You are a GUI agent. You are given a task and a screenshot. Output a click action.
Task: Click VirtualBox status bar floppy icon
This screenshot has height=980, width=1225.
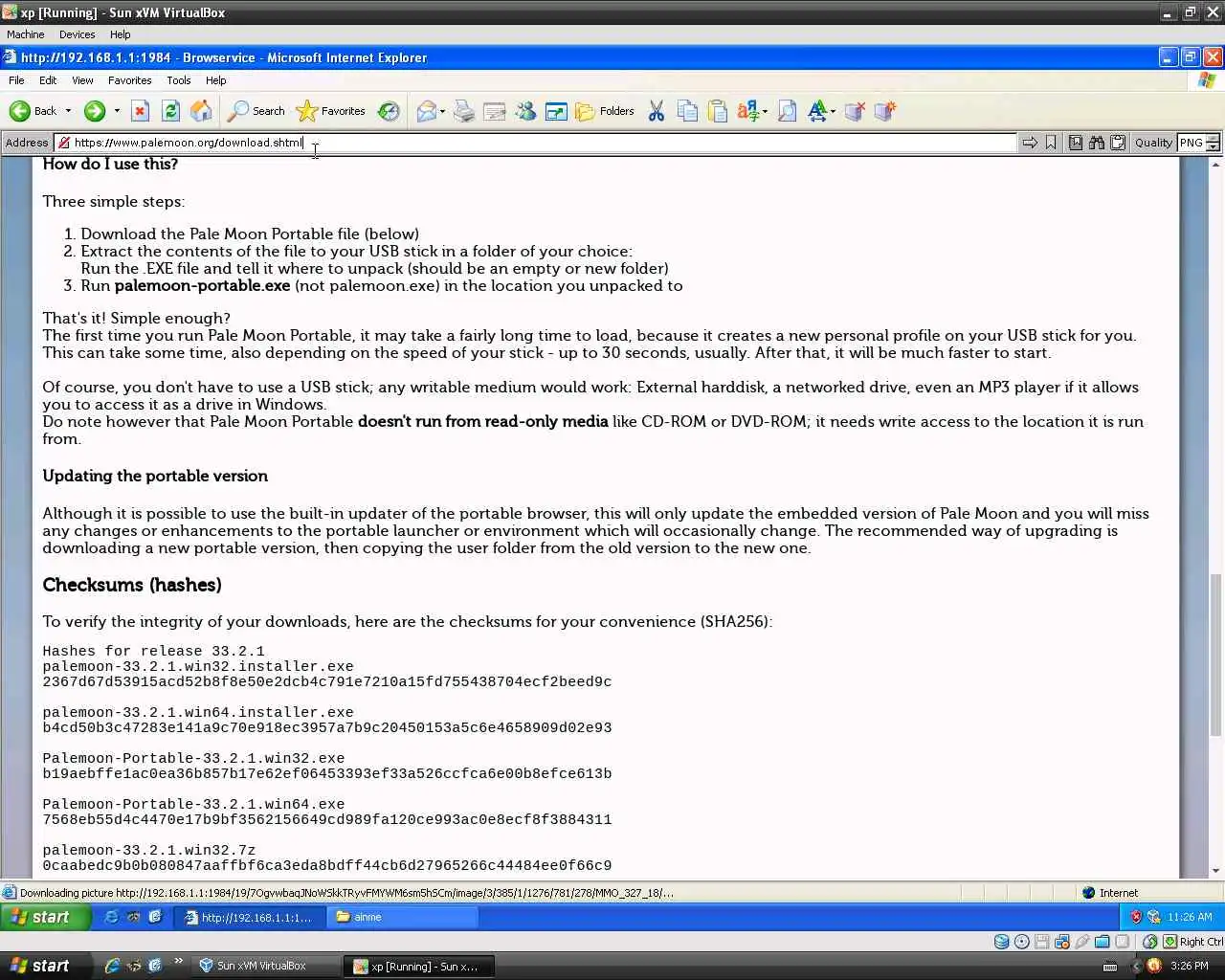1041,942
